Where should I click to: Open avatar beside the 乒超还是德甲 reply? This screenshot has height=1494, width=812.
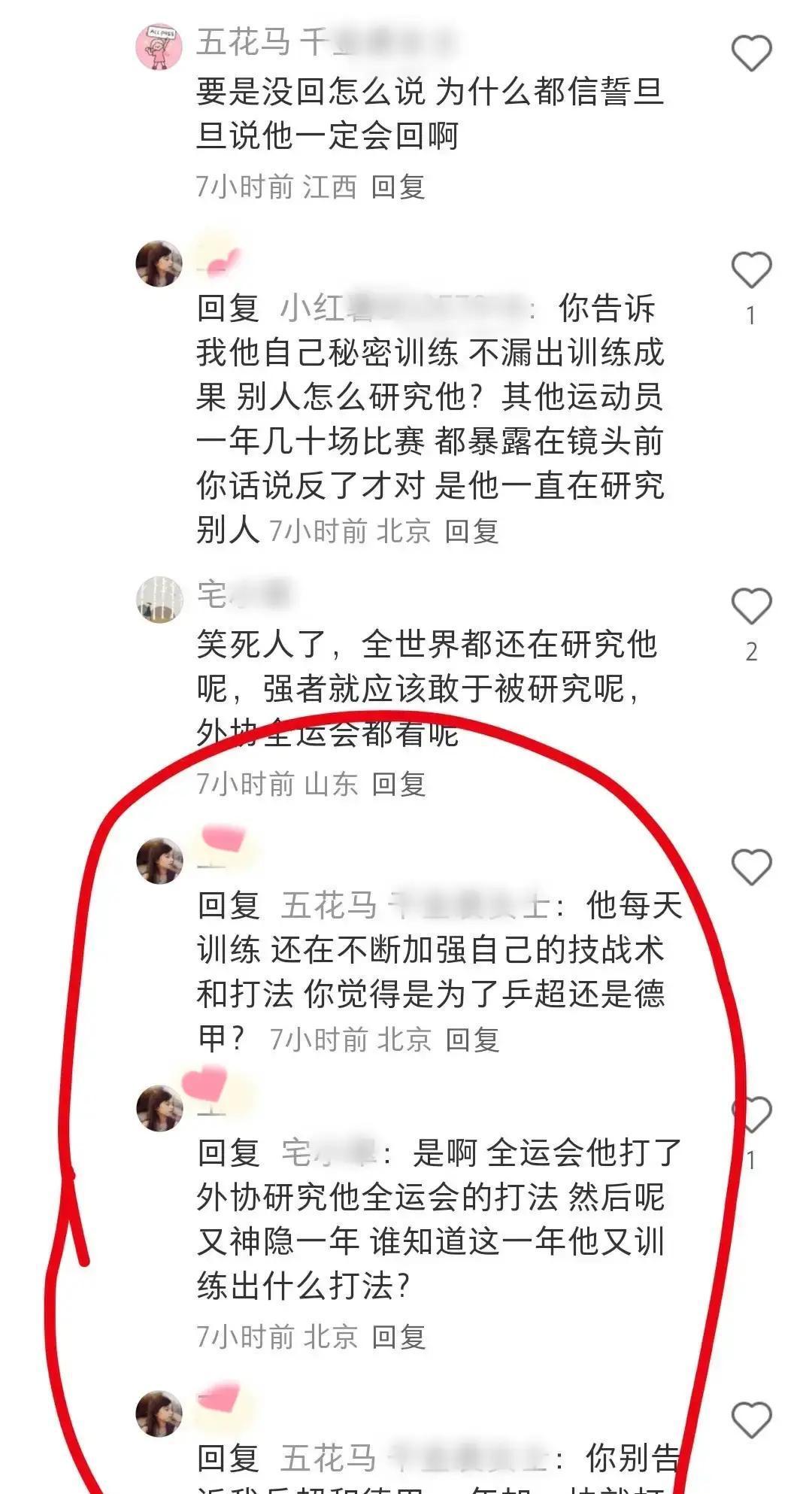159,861
